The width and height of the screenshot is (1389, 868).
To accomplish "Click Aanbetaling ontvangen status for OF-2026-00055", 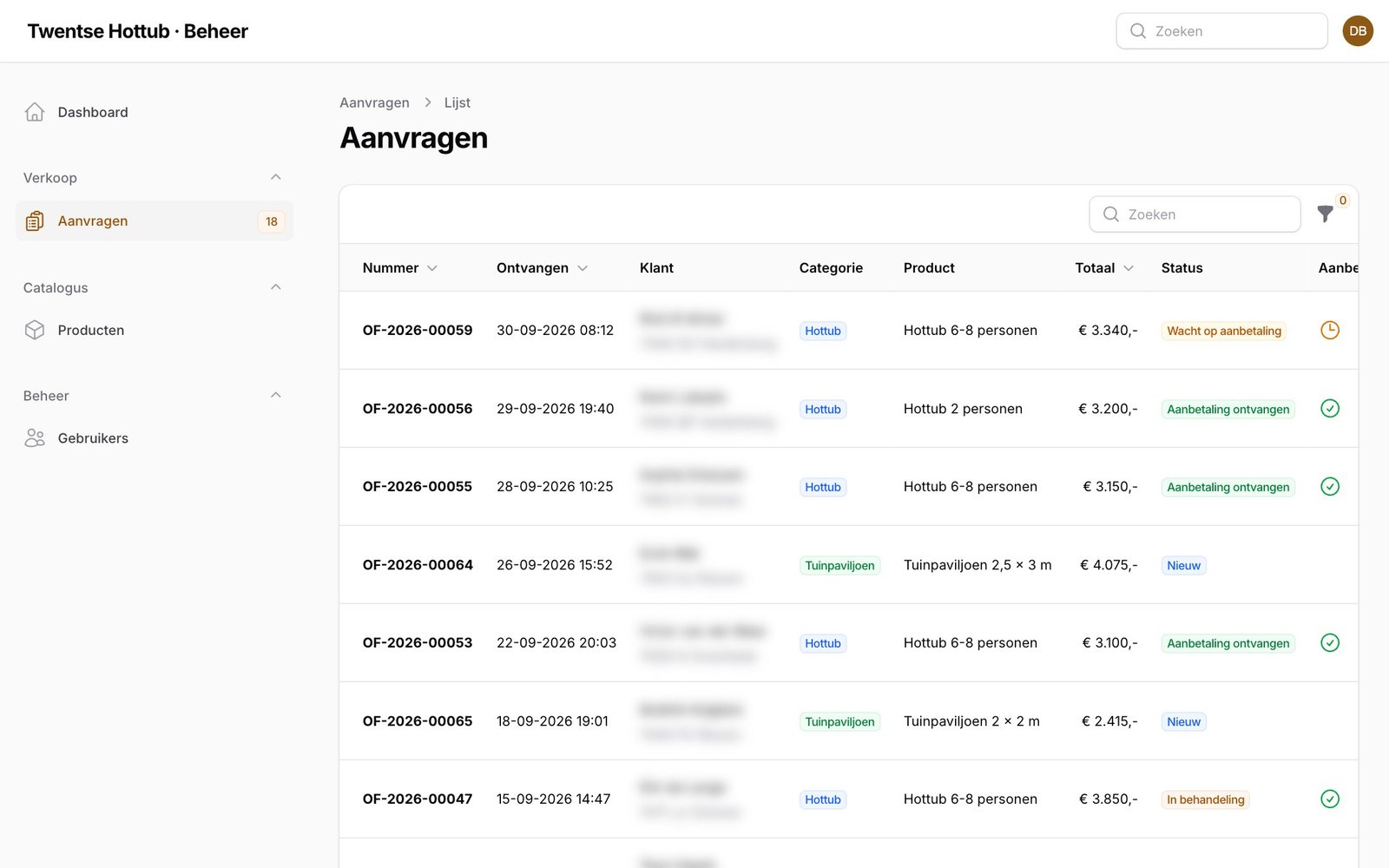I will [x=1228, y=487].
